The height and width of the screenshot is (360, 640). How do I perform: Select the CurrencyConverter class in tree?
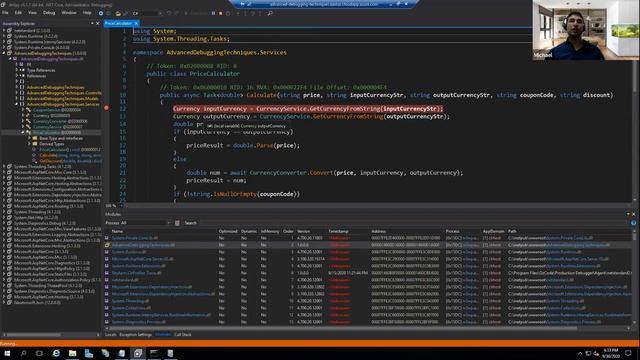click(x=60, y=121)
